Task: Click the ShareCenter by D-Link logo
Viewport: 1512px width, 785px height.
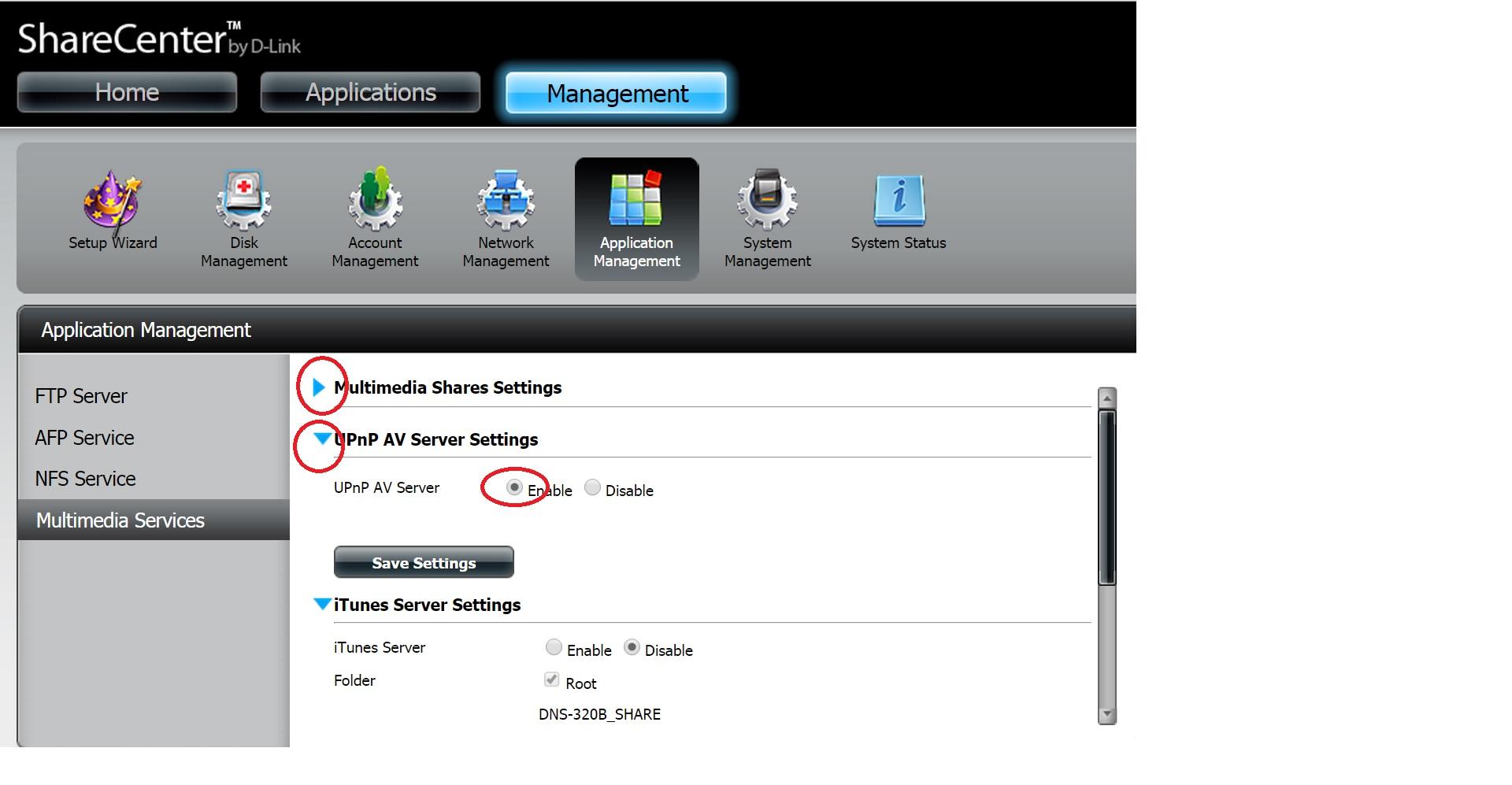Action: point(159,39)
